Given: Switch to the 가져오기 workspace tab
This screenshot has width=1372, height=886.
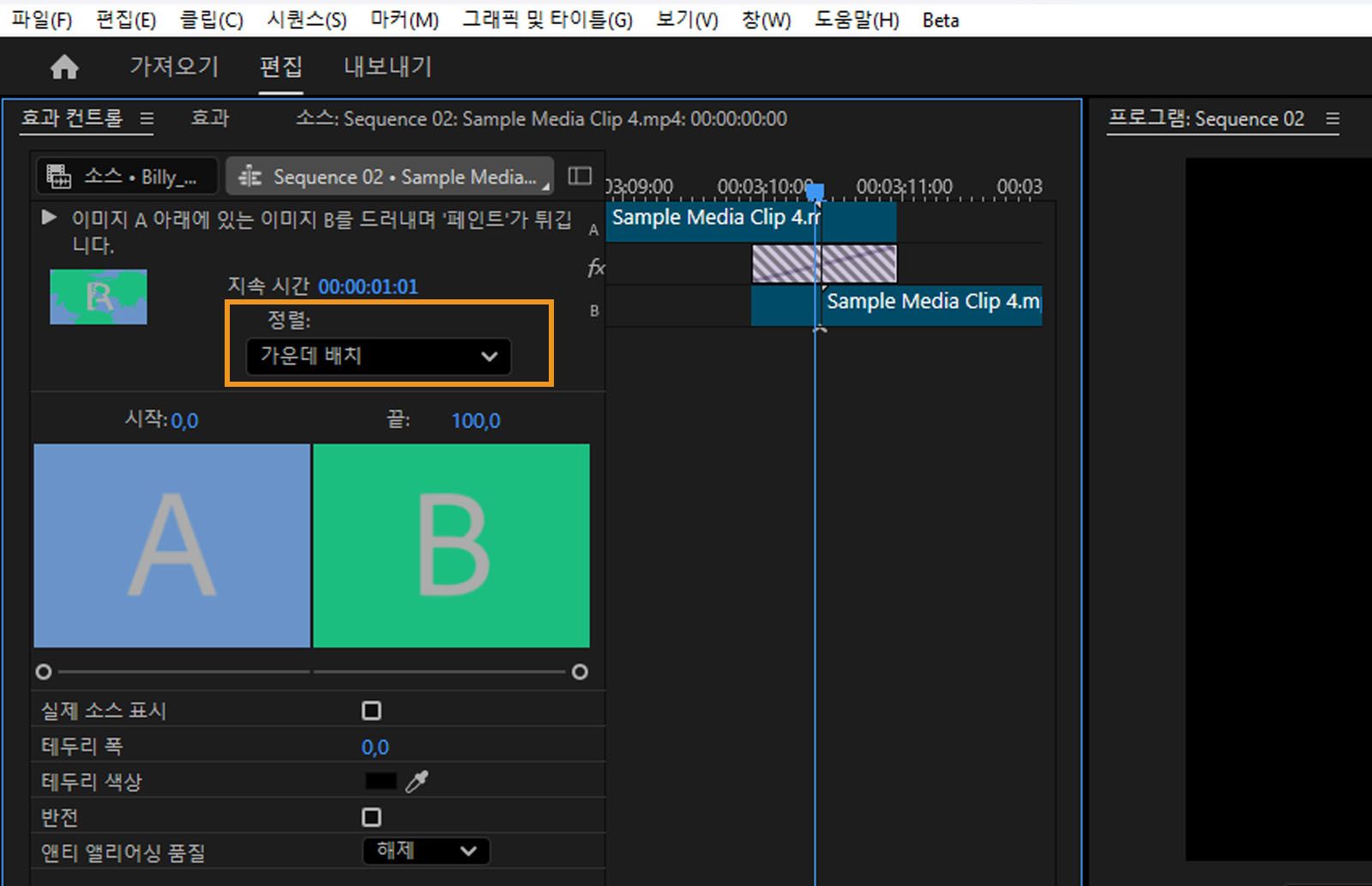Looking at the screenshot, I should [174, 66].
